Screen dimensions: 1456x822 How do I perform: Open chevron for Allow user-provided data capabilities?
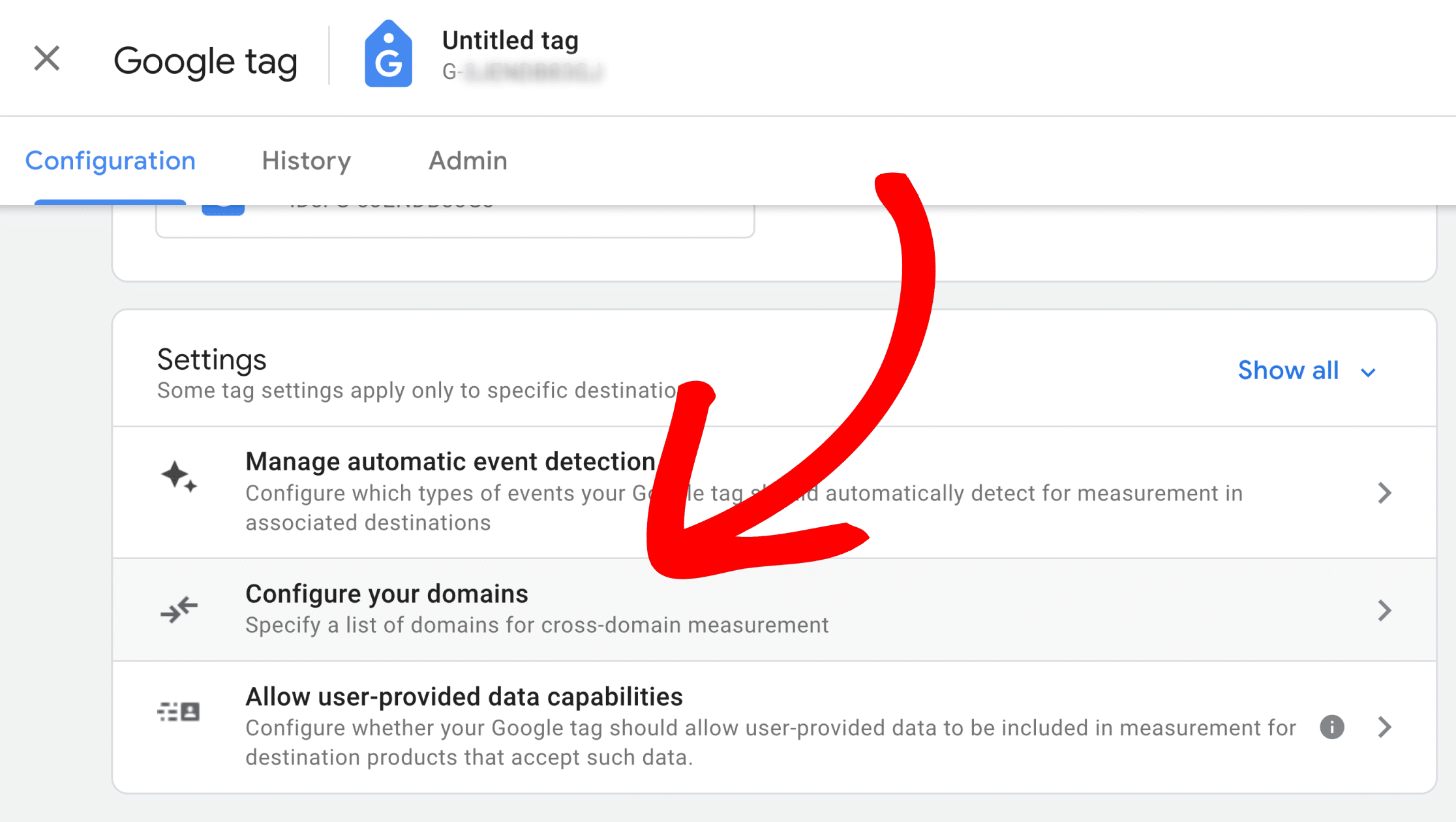pyautogui.click(x=1384, y=727)
